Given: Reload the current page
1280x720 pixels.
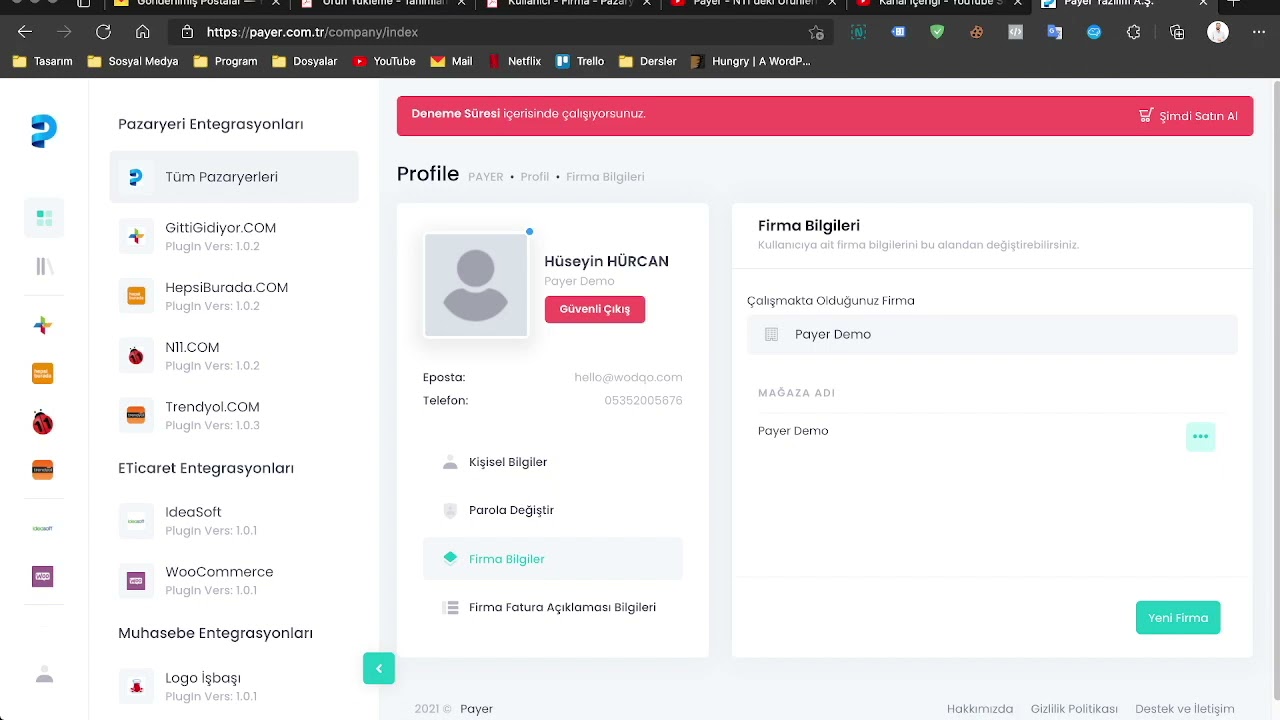Looking at the screenshot, I should [103, 32].
